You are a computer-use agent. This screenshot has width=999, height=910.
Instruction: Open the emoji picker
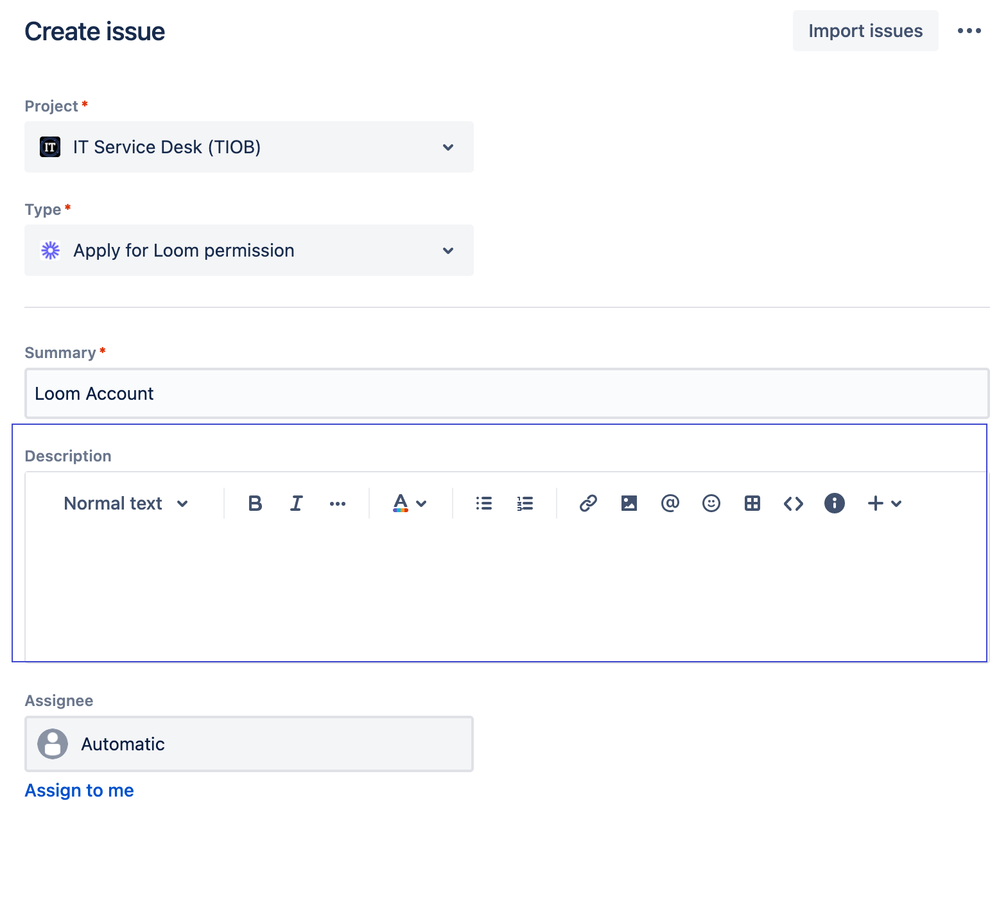(711, 503)
